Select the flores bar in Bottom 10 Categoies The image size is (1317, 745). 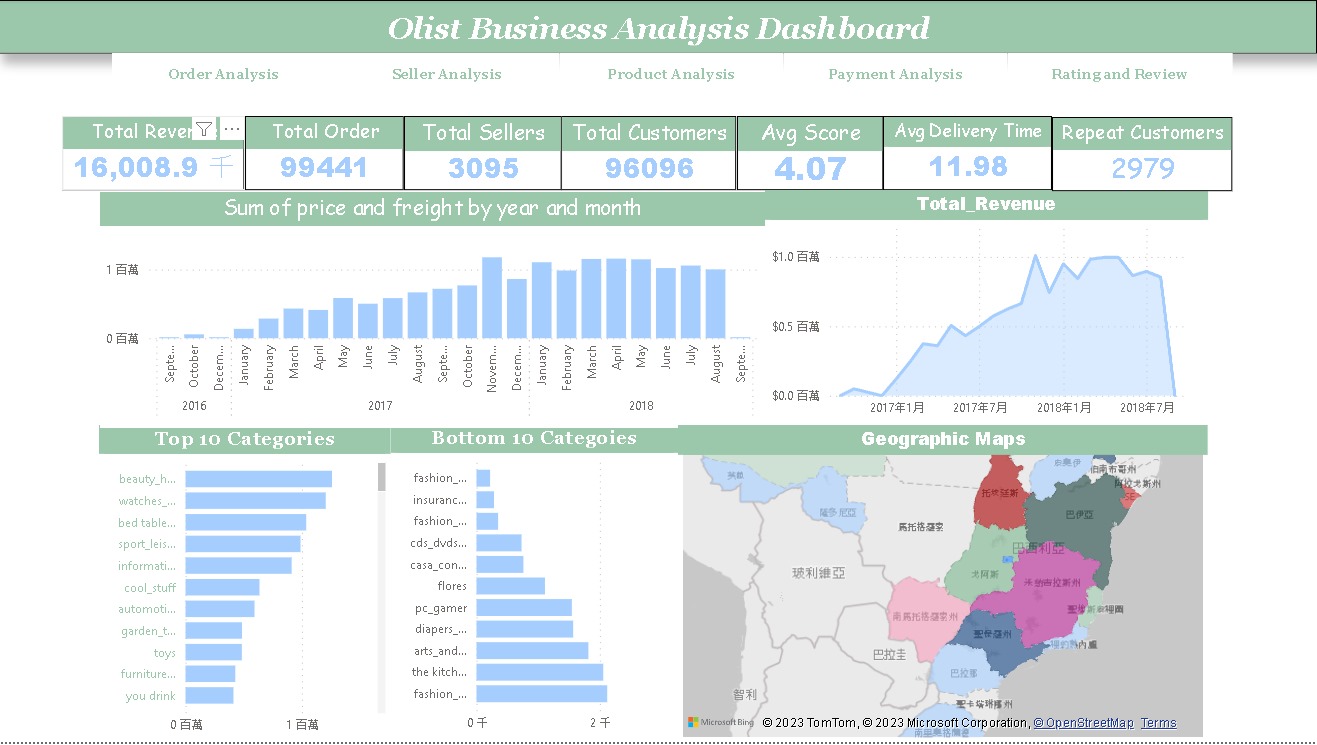click(510, 586)
